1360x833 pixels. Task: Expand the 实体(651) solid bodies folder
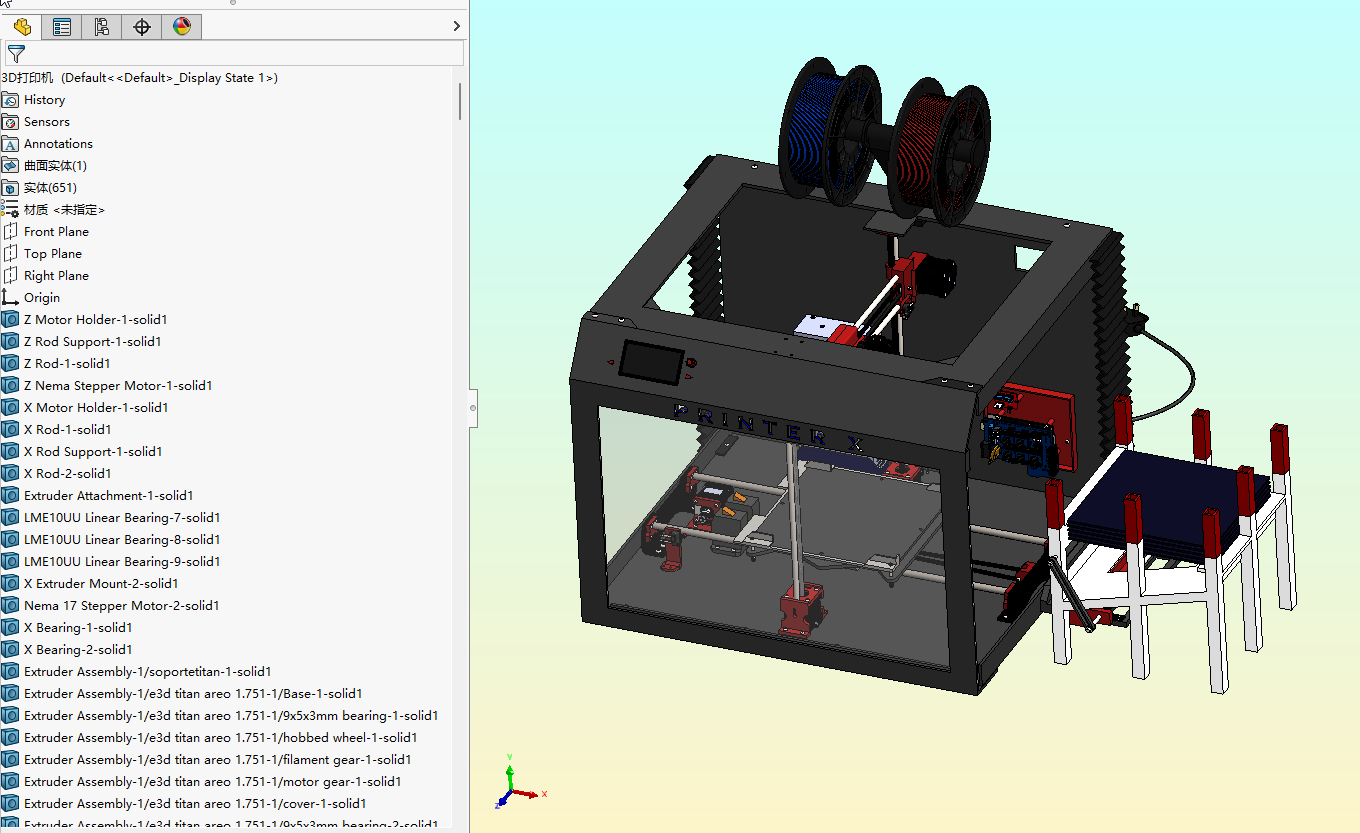pyautogui.click(x=50, y=188)
